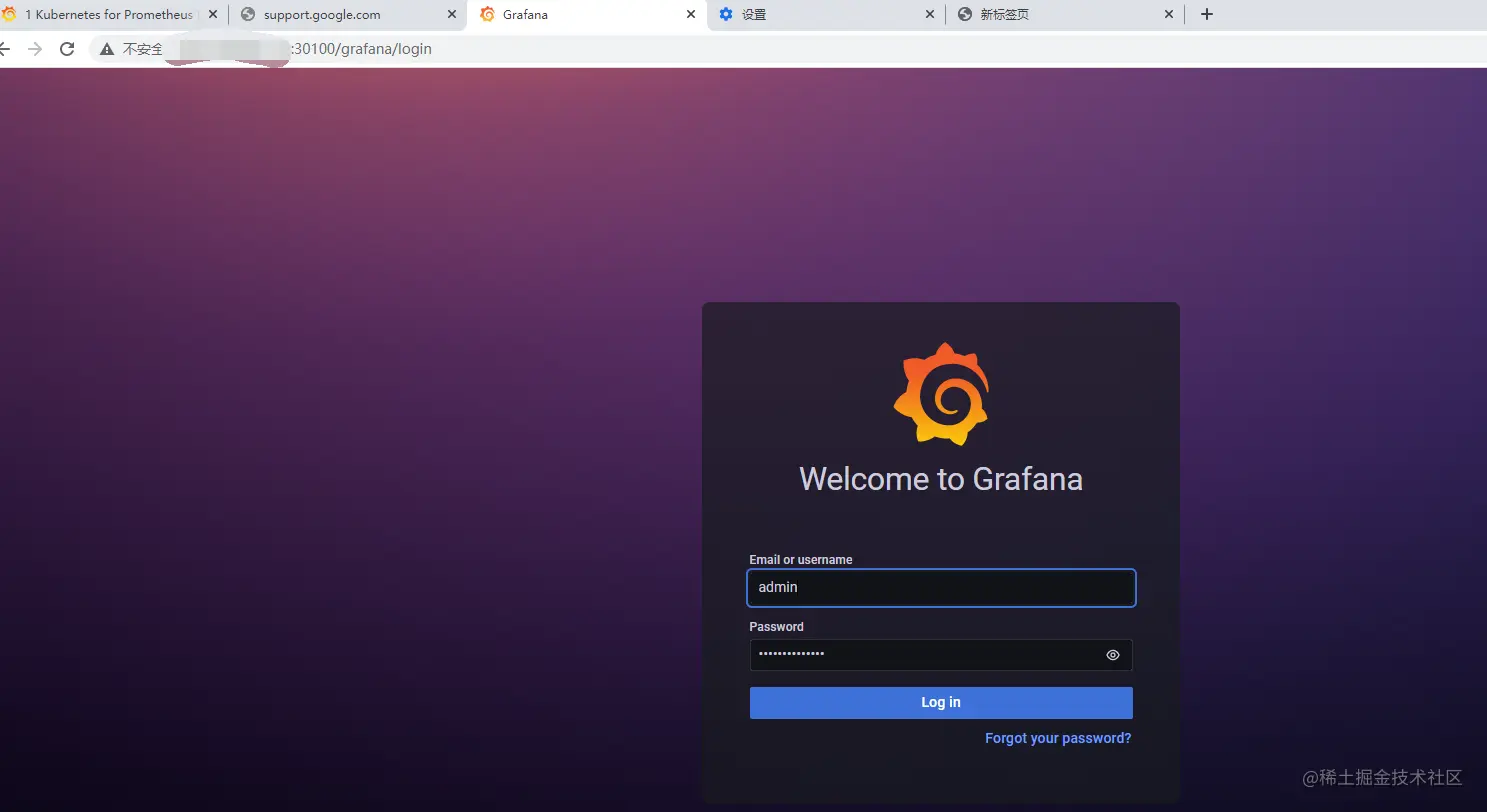1487x812 pixels.
Task: Switch to the 设置 tab
Action: [x=826, y=14]
